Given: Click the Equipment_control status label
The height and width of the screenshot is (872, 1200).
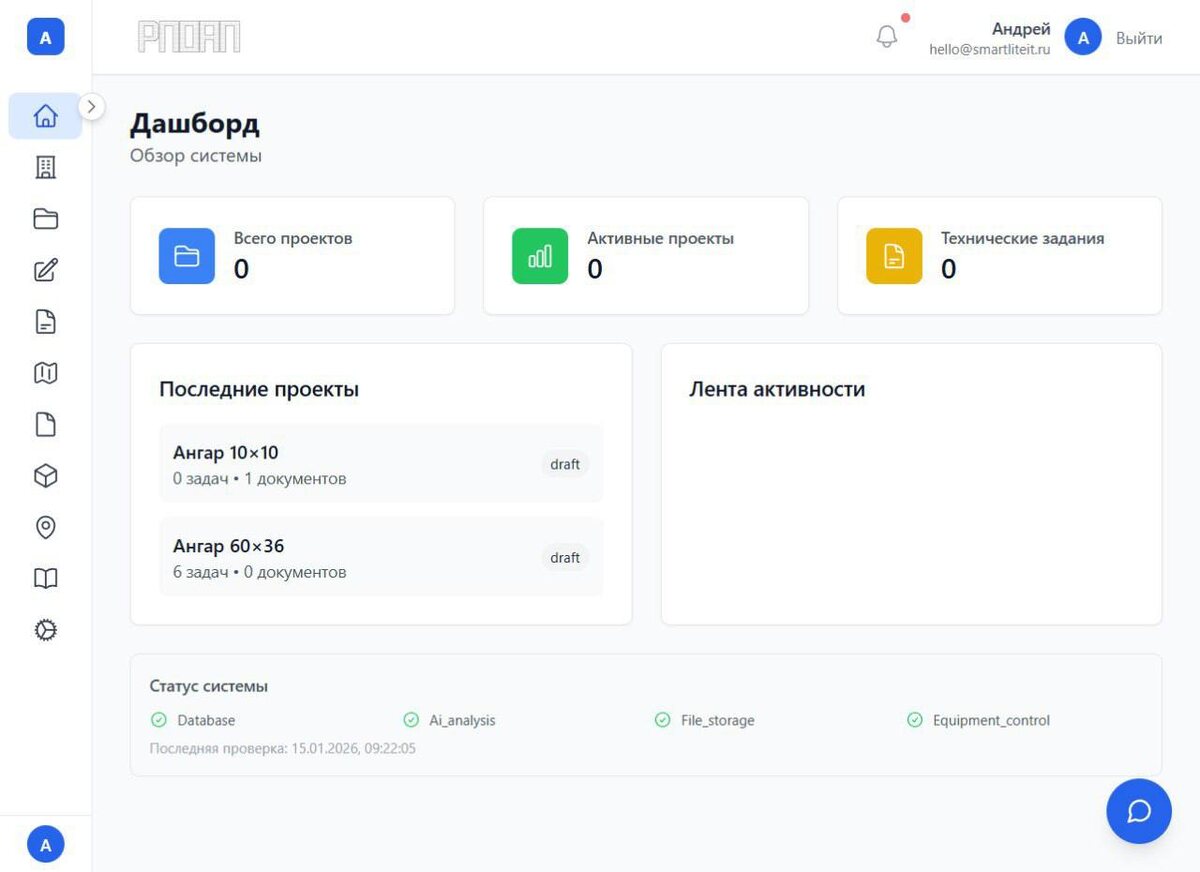Looking at the screenshot, I should (x=991, y=720).
